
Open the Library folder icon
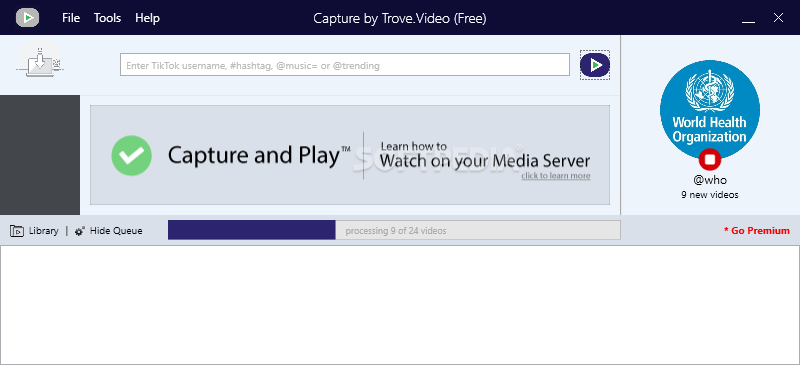tap(17, 231)
